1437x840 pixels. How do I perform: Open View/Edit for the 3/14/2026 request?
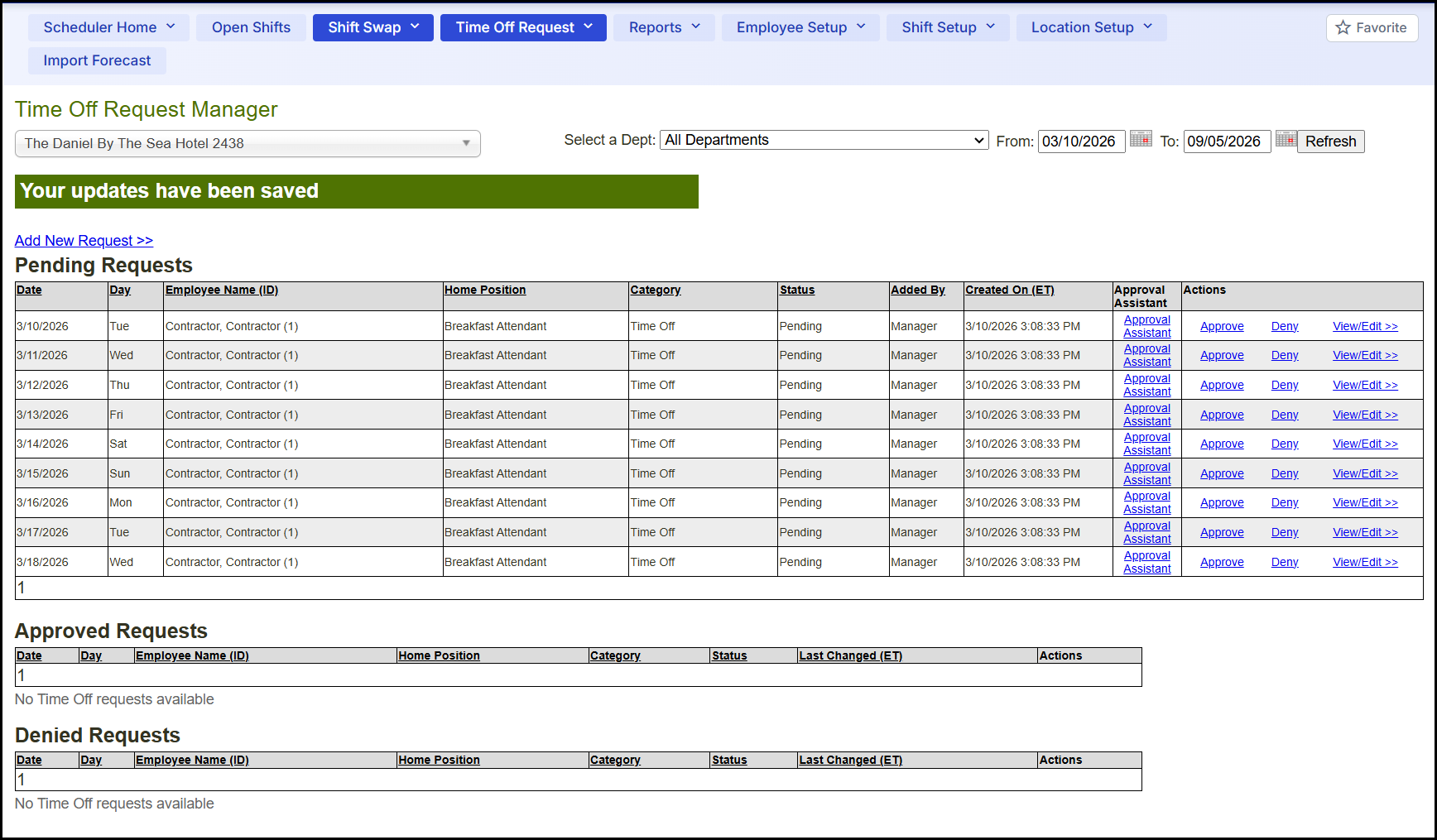click(x=1364, y=444)
